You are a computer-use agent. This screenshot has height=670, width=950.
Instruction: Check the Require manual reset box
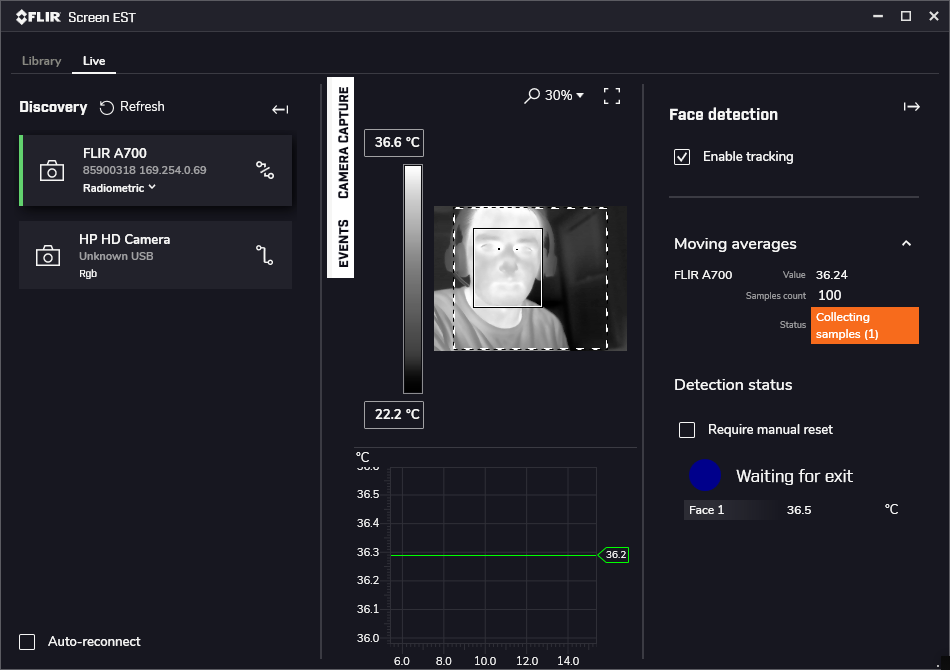tap(687, 429)
